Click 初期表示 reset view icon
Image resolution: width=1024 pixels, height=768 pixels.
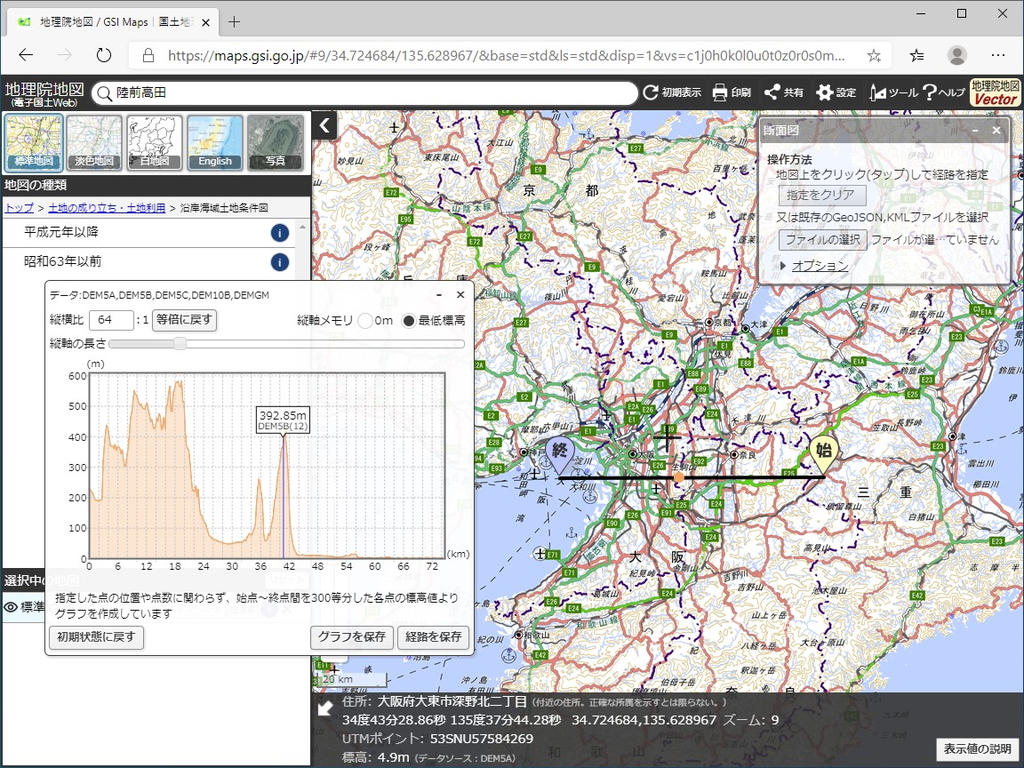pyautogui.click(x=672, y=93)
